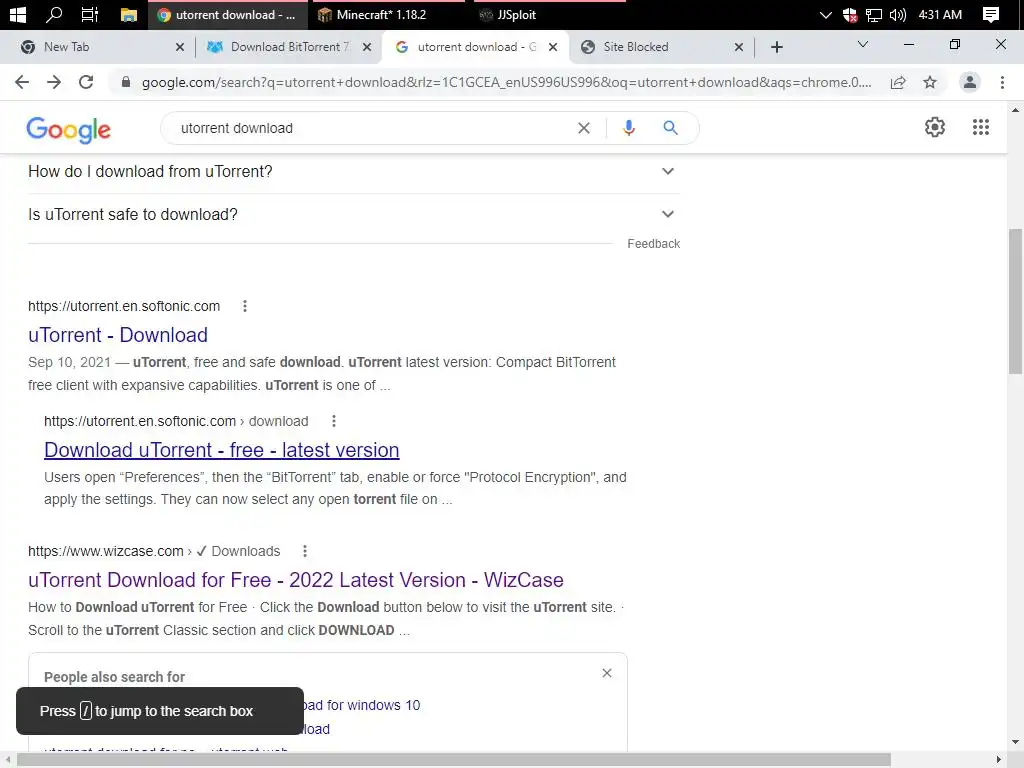
Task: Open File Explorer from the taskbar
Action: point(129,15)
